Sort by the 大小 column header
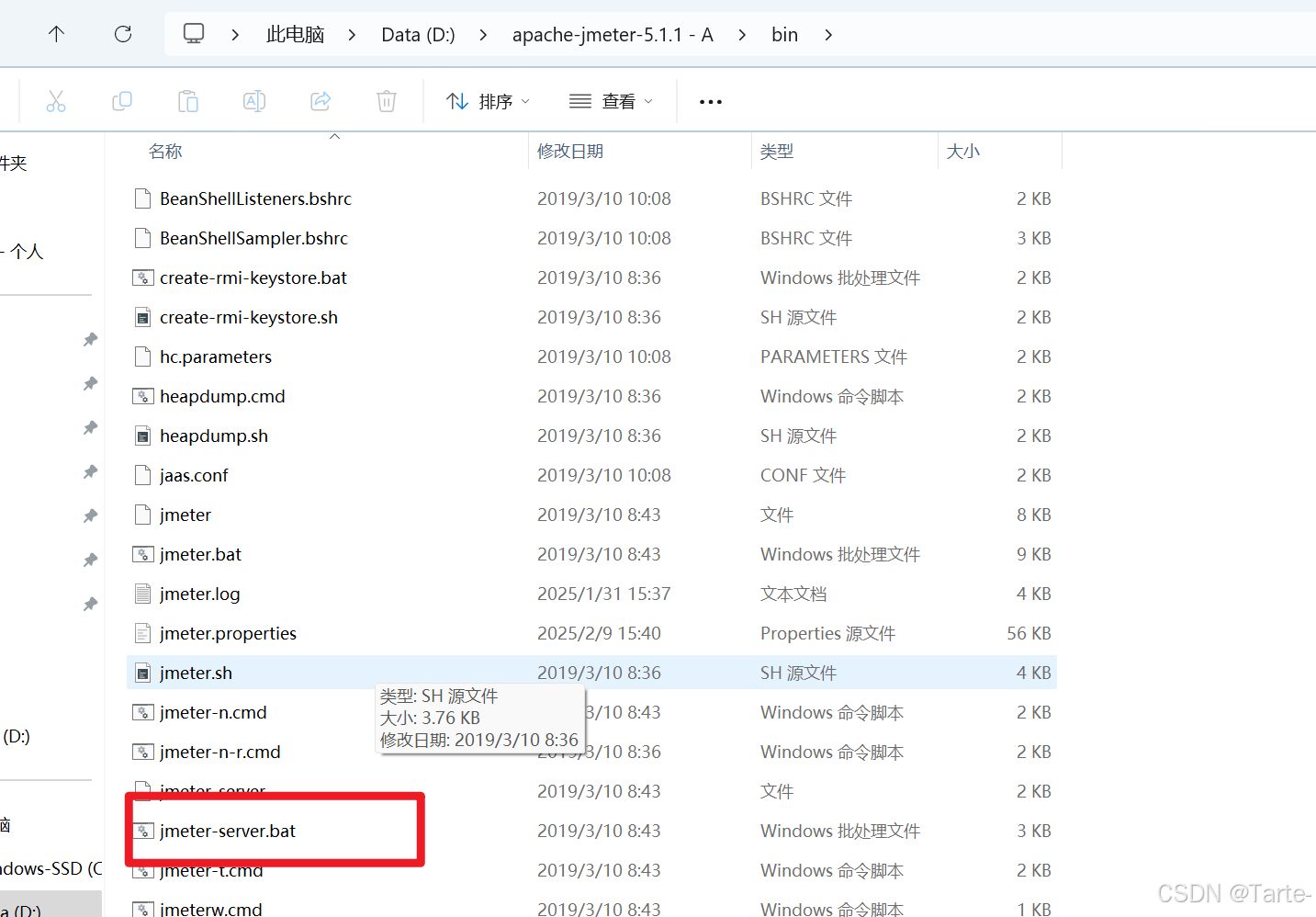The image size is (1316, 917). (963, 151)
